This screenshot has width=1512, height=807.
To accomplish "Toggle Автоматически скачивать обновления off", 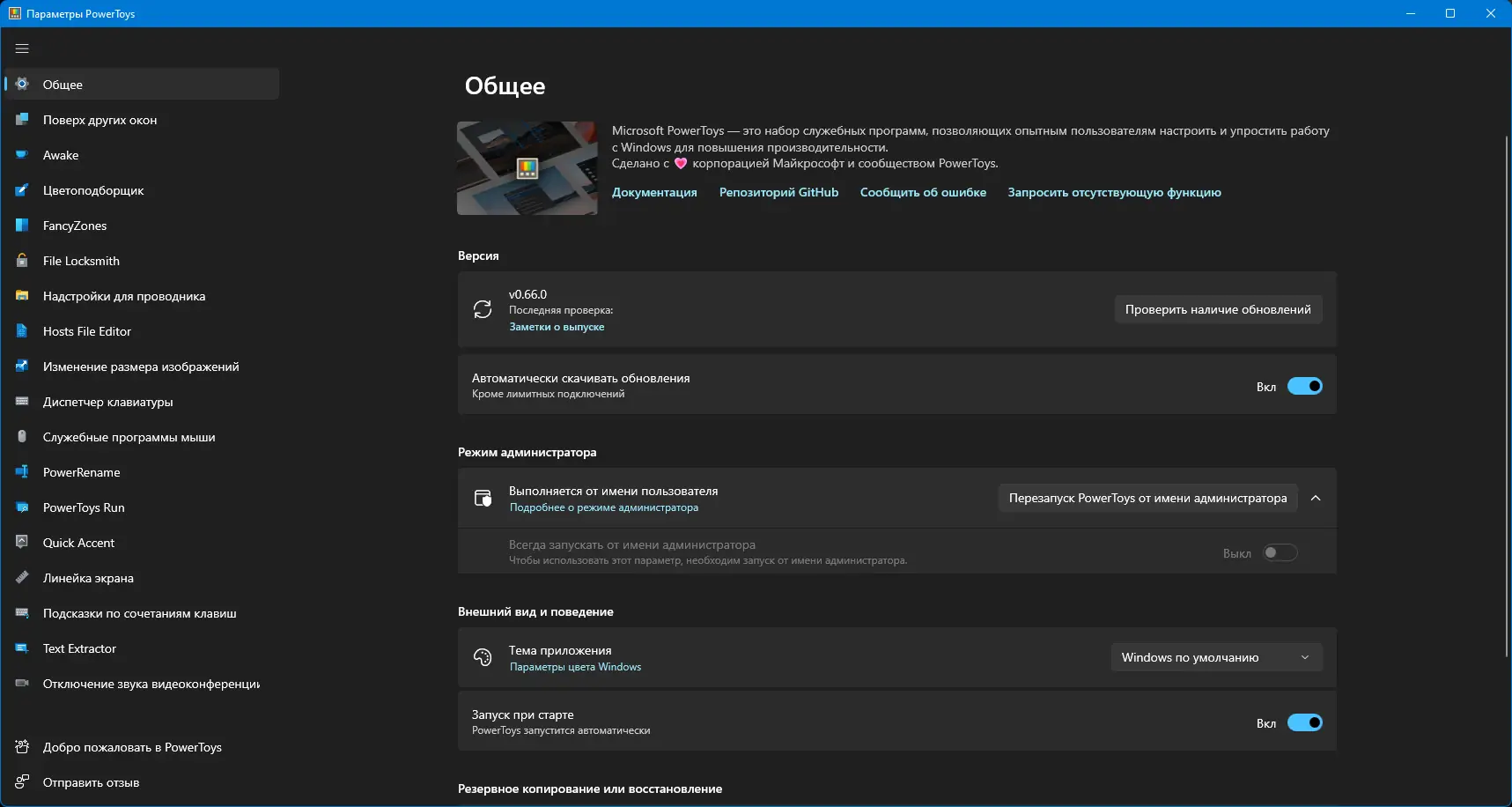I will click(1307, 386).
